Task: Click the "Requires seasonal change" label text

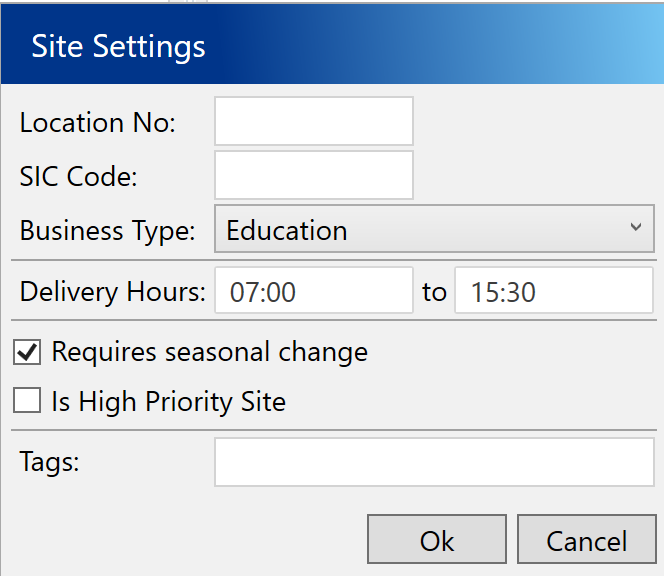Action: click(x=210, y=352)
